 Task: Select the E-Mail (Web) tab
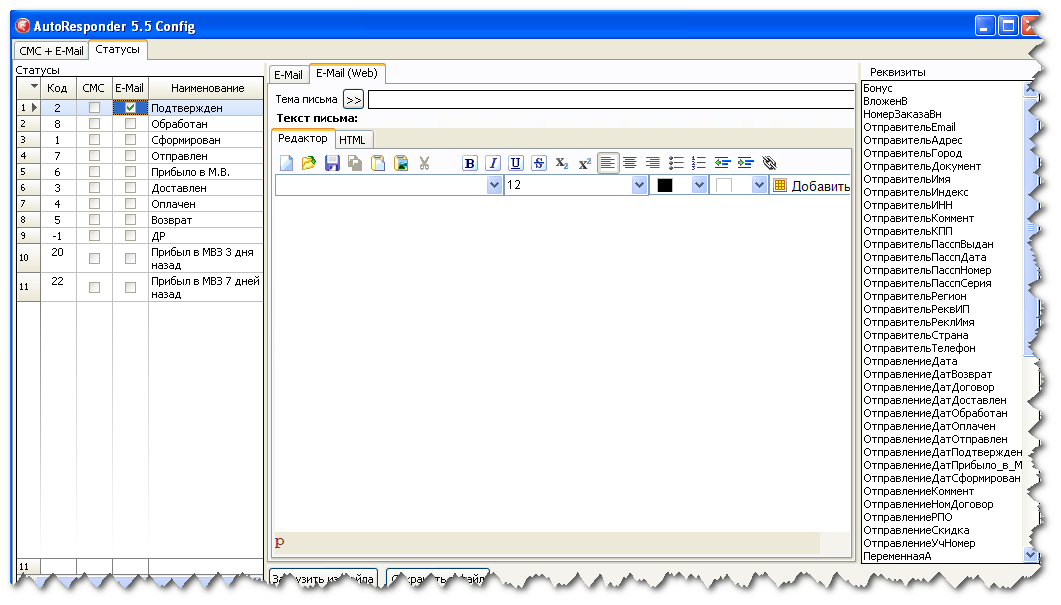(x=347, y=73)
